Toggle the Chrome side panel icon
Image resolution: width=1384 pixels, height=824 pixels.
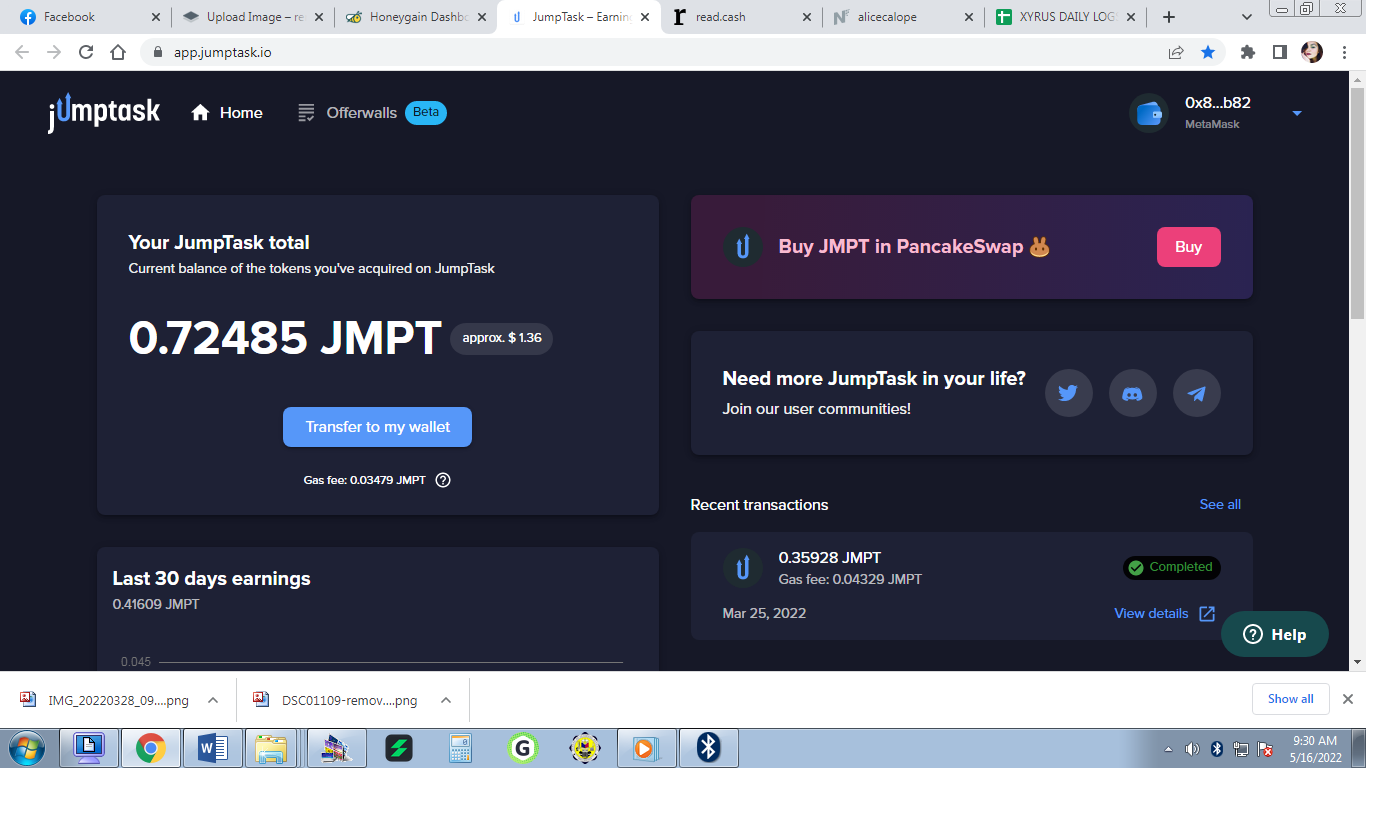coord(1279,52)
